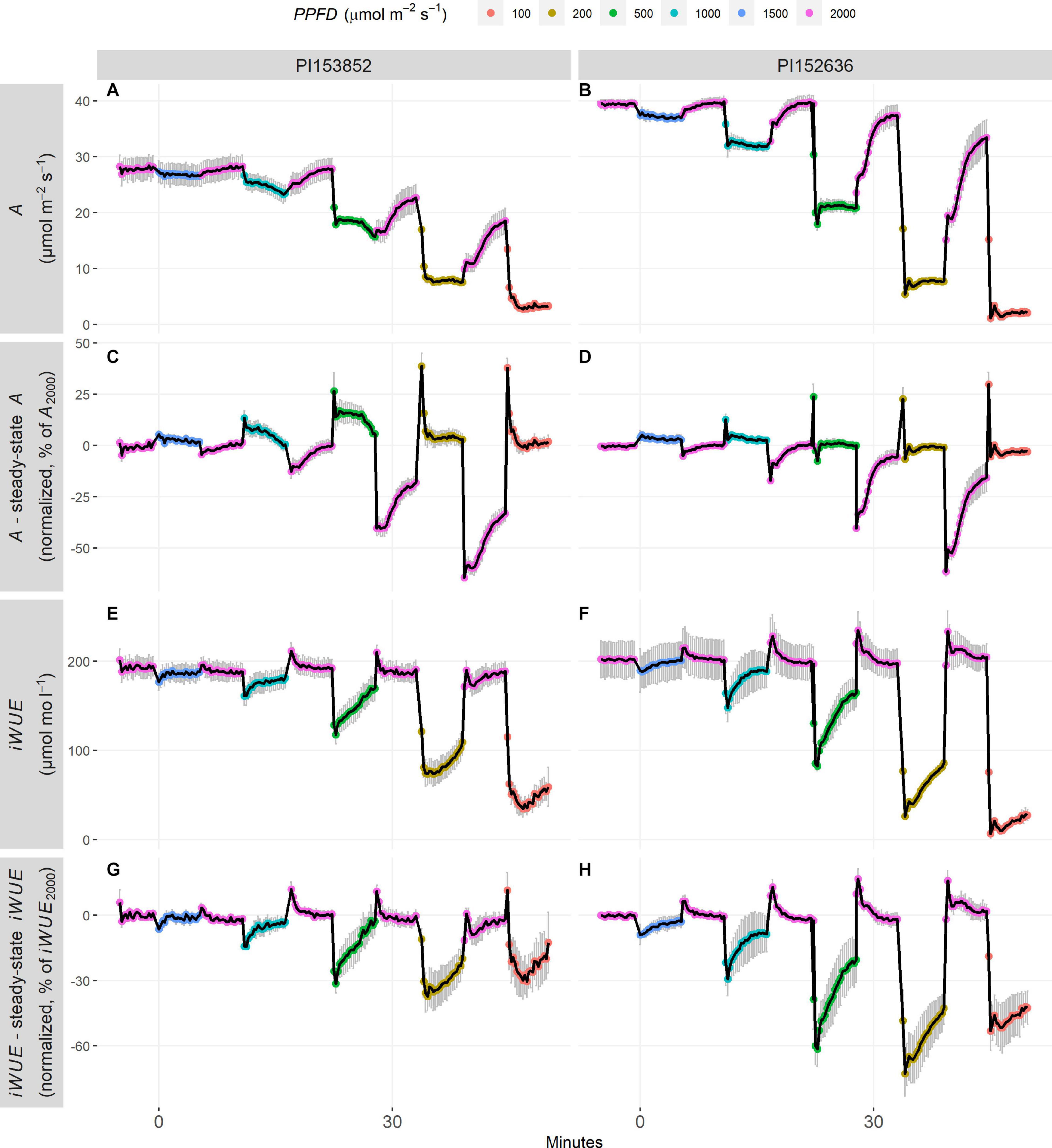The height and width of the screenshot is (1148, 1052).
Task: Click the green 500 PPFD legend swatch
Action: pyautogui.click(x=613, y=13)
